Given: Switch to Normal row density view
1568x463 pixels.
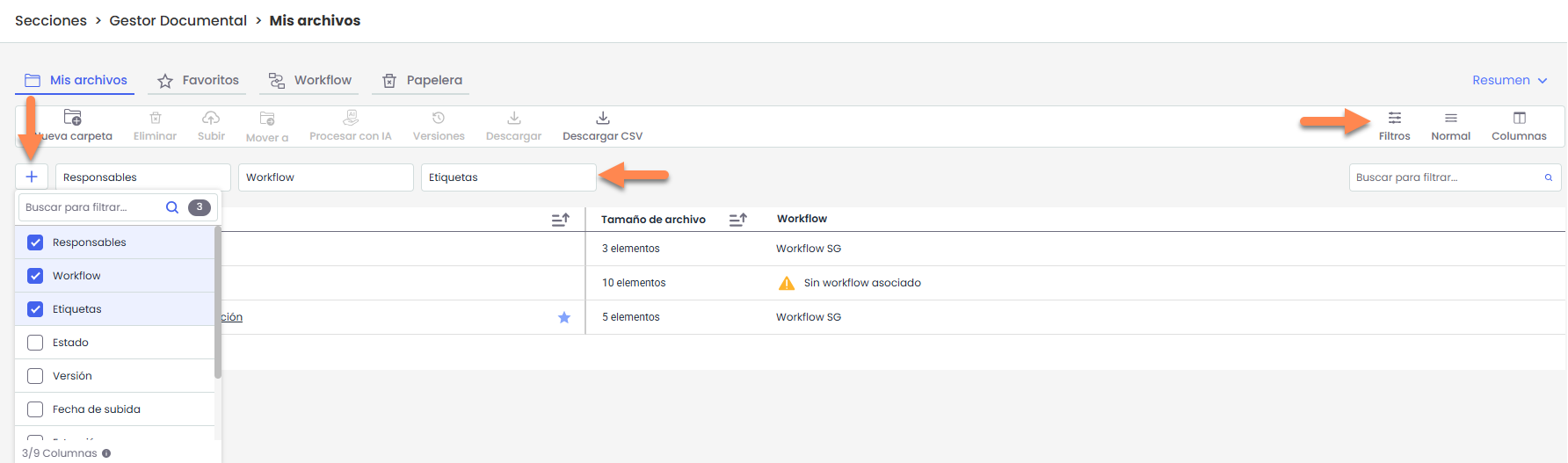Looking at the screenshot, I should (1450, 125).
